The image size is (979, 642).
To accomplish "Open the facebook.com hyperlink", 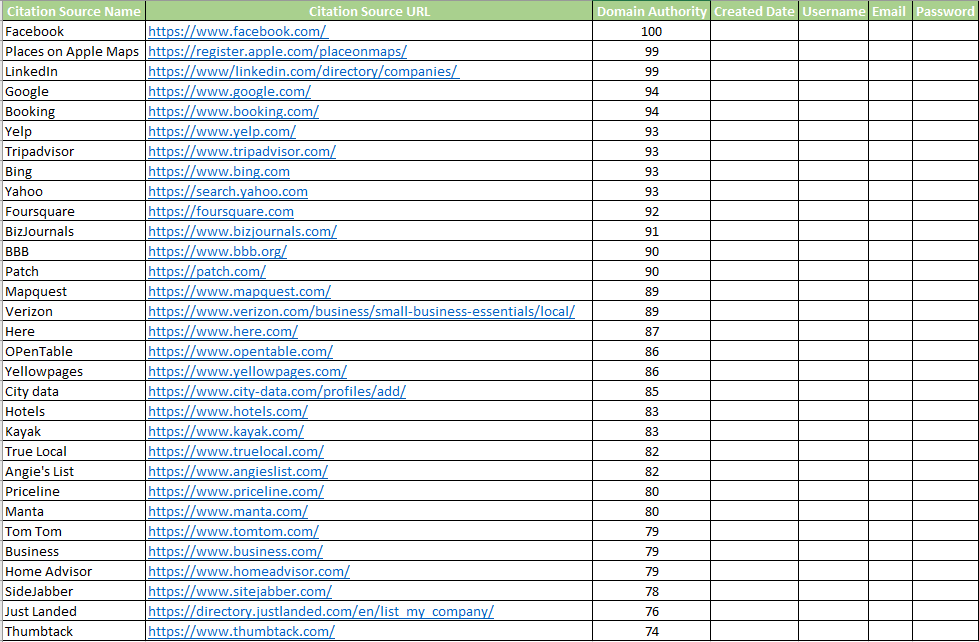I will pyautogui.click(x=238, y=31).
